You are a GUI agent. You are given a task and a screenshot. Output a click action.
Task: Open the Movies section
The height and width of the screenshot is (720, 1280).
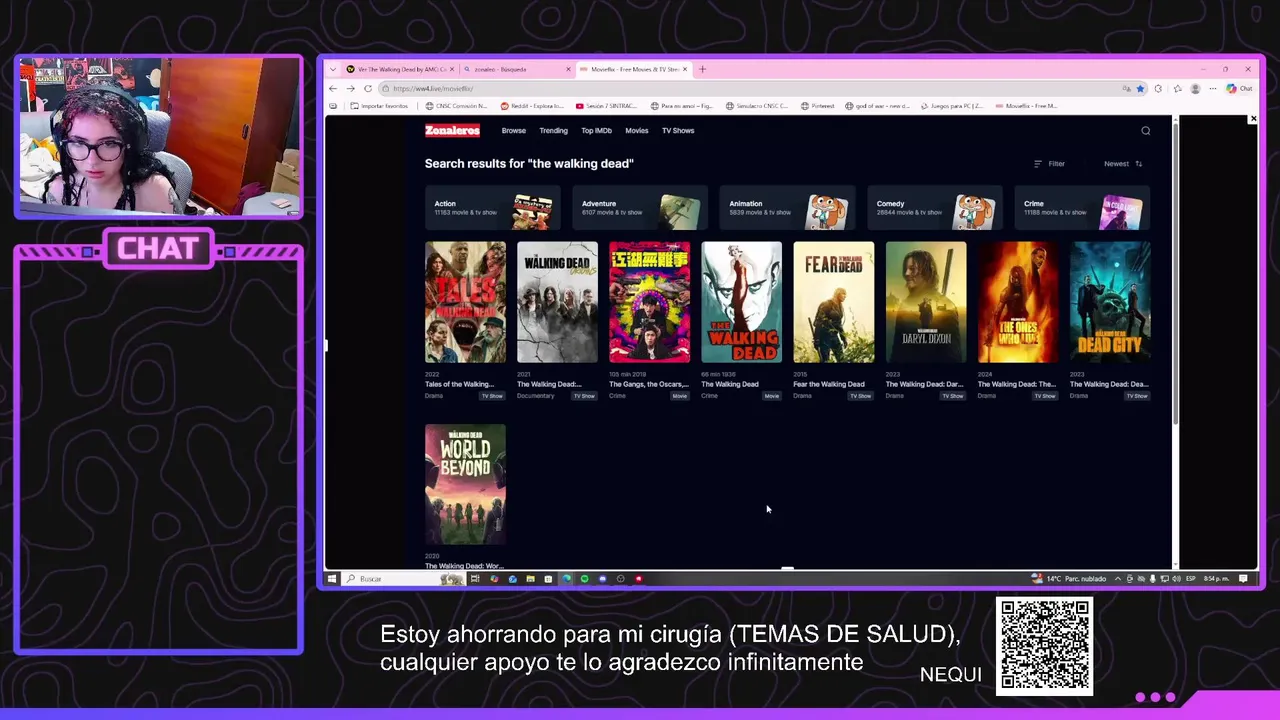637,130
